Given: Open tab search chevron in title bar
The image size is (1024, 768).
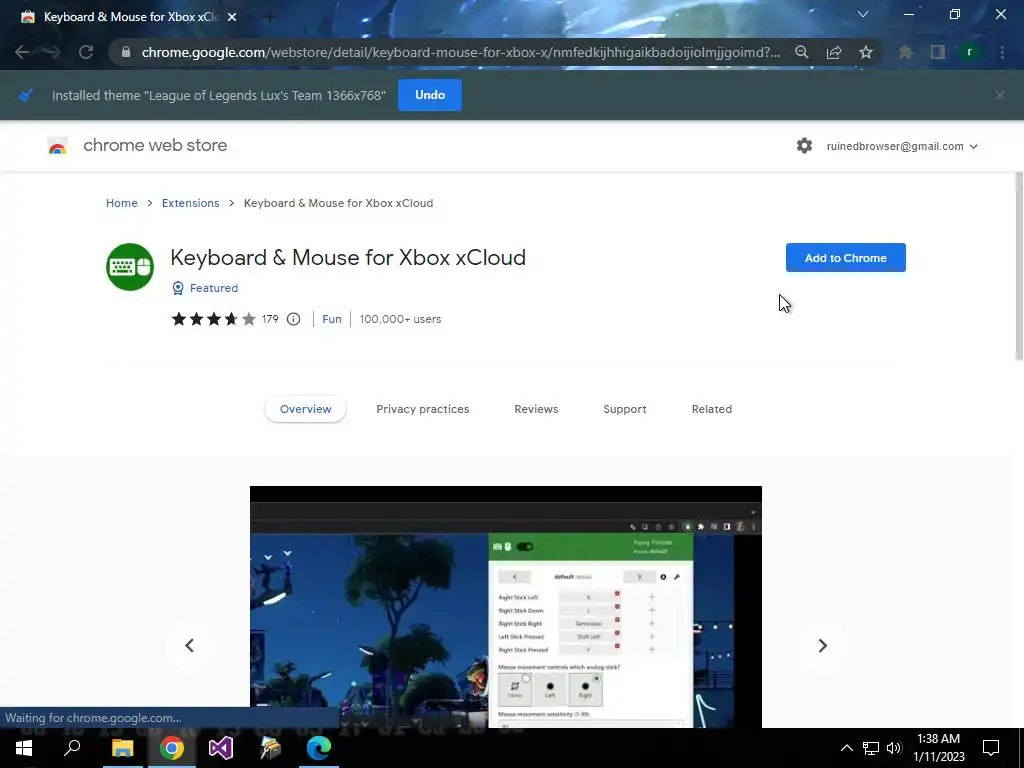Looking at the screenshot, I should coord(863,14).
